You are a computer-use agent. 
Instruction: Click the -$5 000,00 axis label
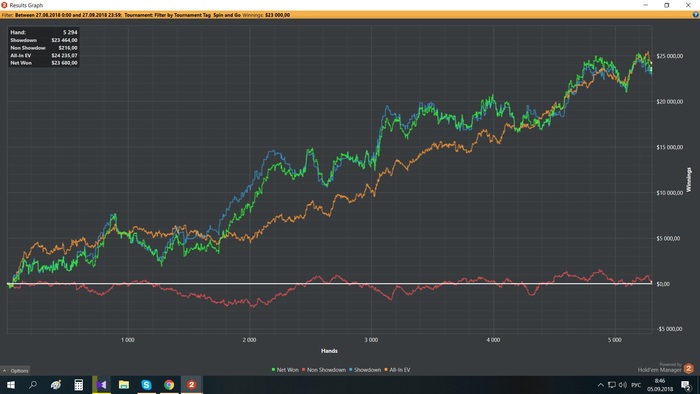(669, 329)
